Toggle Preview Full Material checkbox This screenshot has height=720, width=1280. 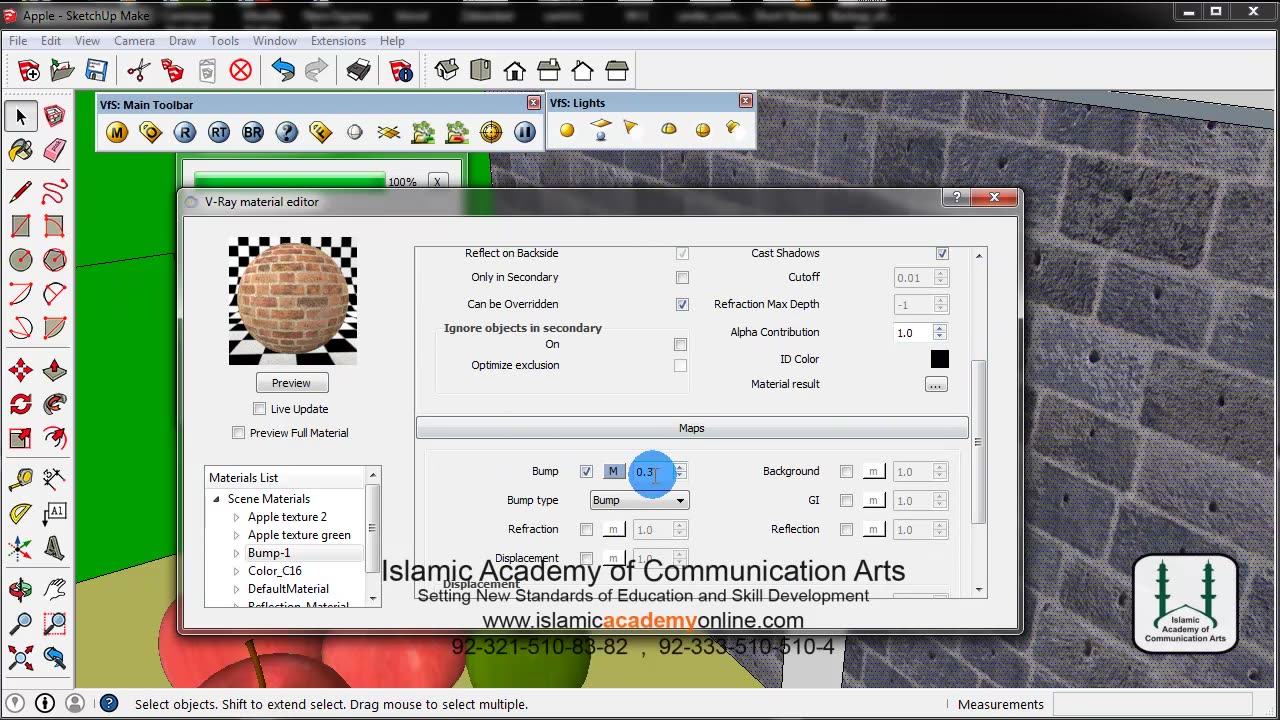238,433
